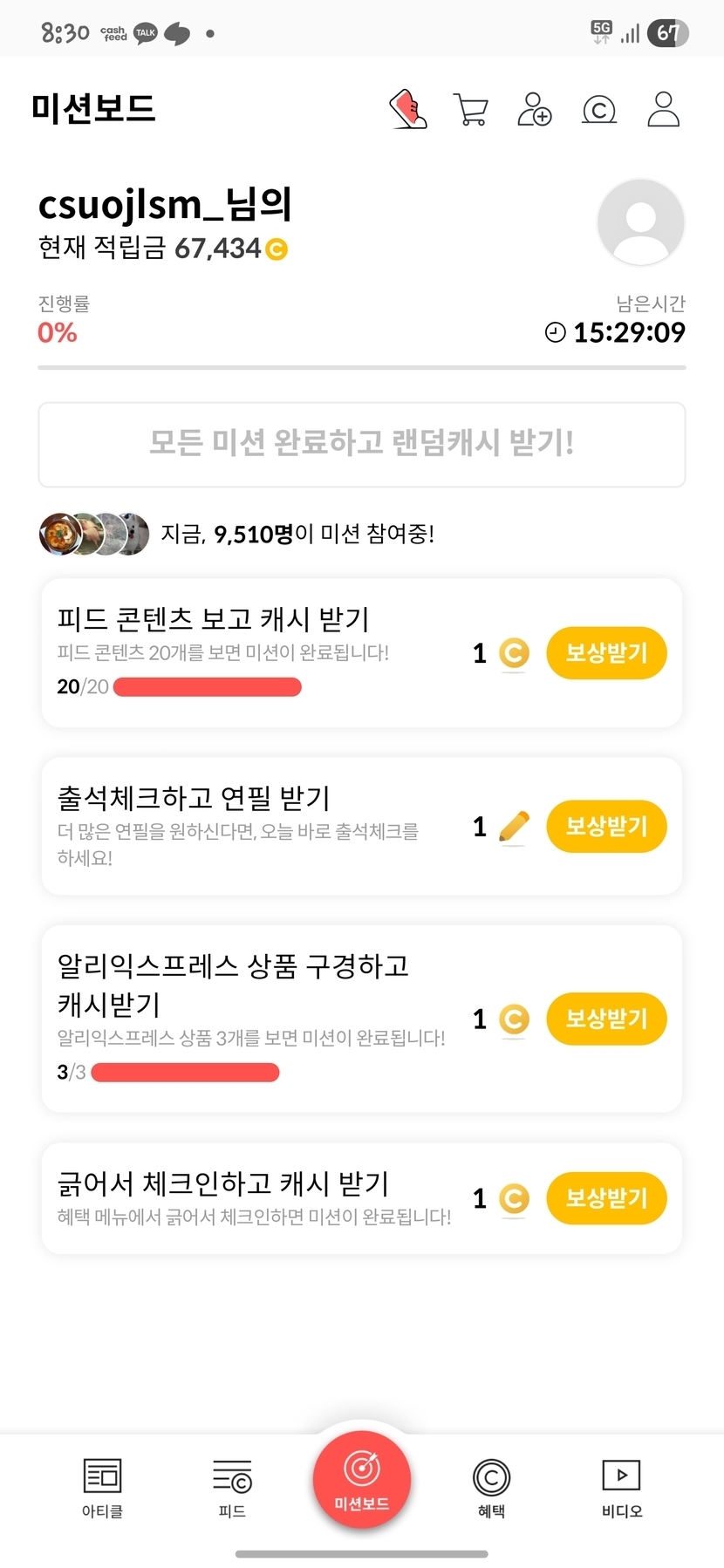Claim reward for 알리익스프레스 mission

[606, 1018]
